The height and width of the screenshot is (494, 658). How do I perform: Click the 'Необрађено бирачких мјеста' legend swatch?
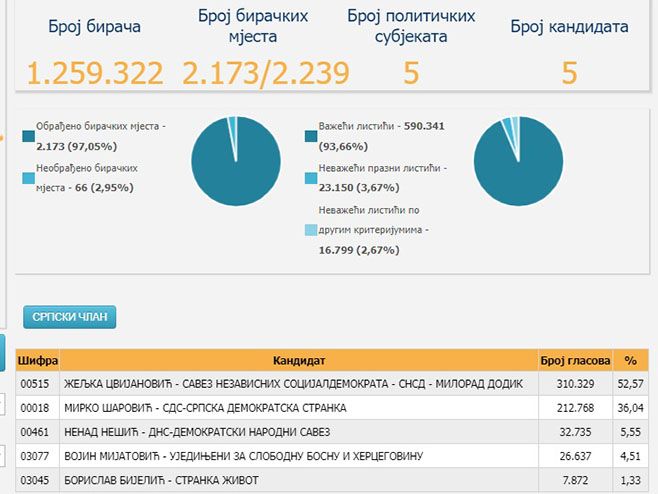(27, 177)
